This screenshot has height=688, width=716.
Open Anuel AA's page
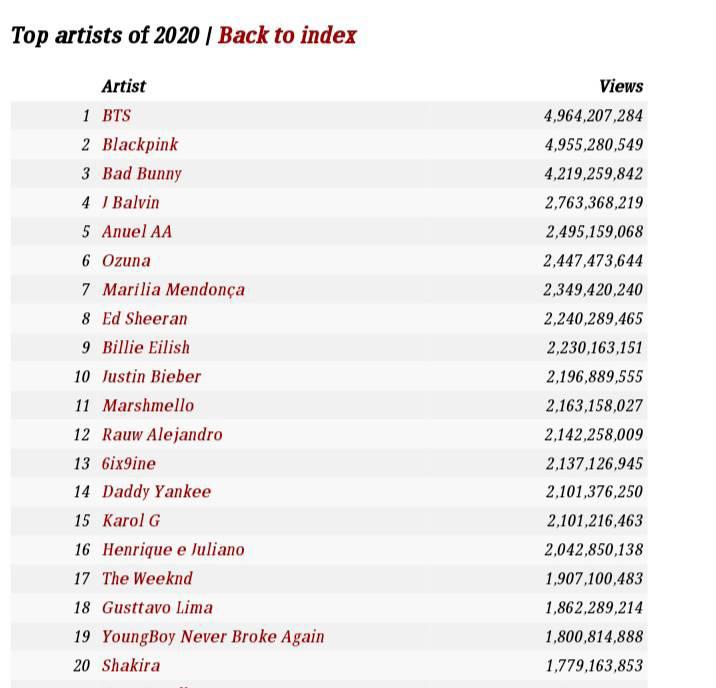137,231
